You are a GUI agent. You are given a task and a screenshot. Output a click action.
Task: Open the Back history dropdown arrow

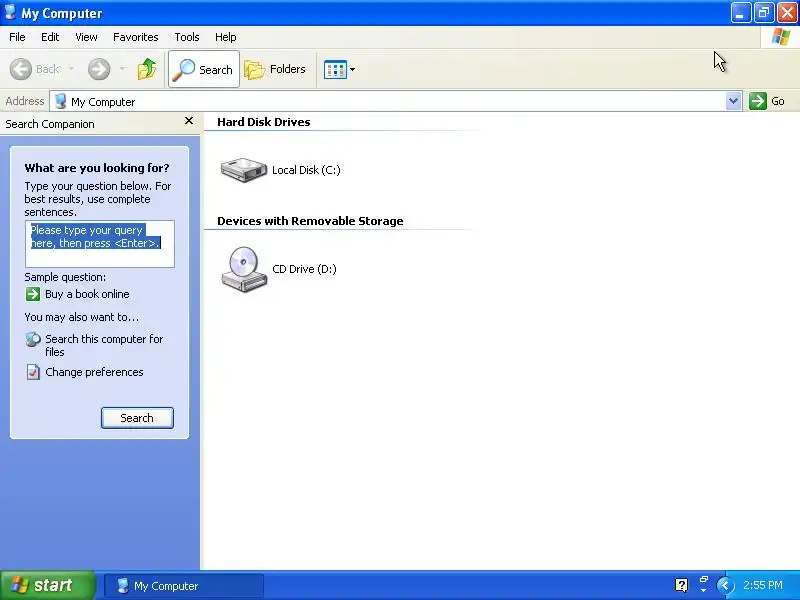pyautogui.click(x=71, y=69)
